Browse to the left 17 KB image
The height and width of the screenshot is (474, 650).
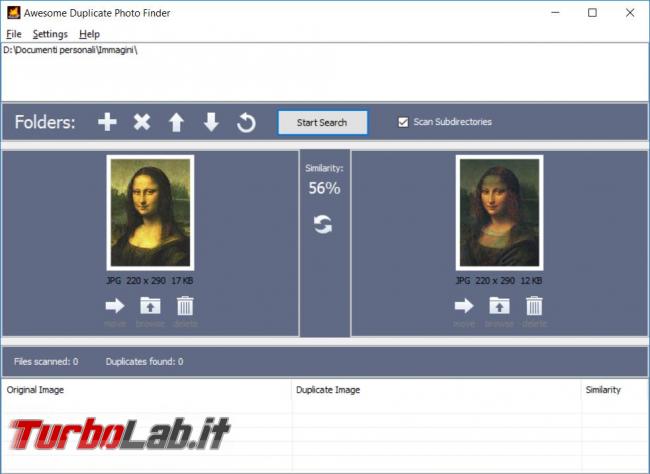coord(150,306)
